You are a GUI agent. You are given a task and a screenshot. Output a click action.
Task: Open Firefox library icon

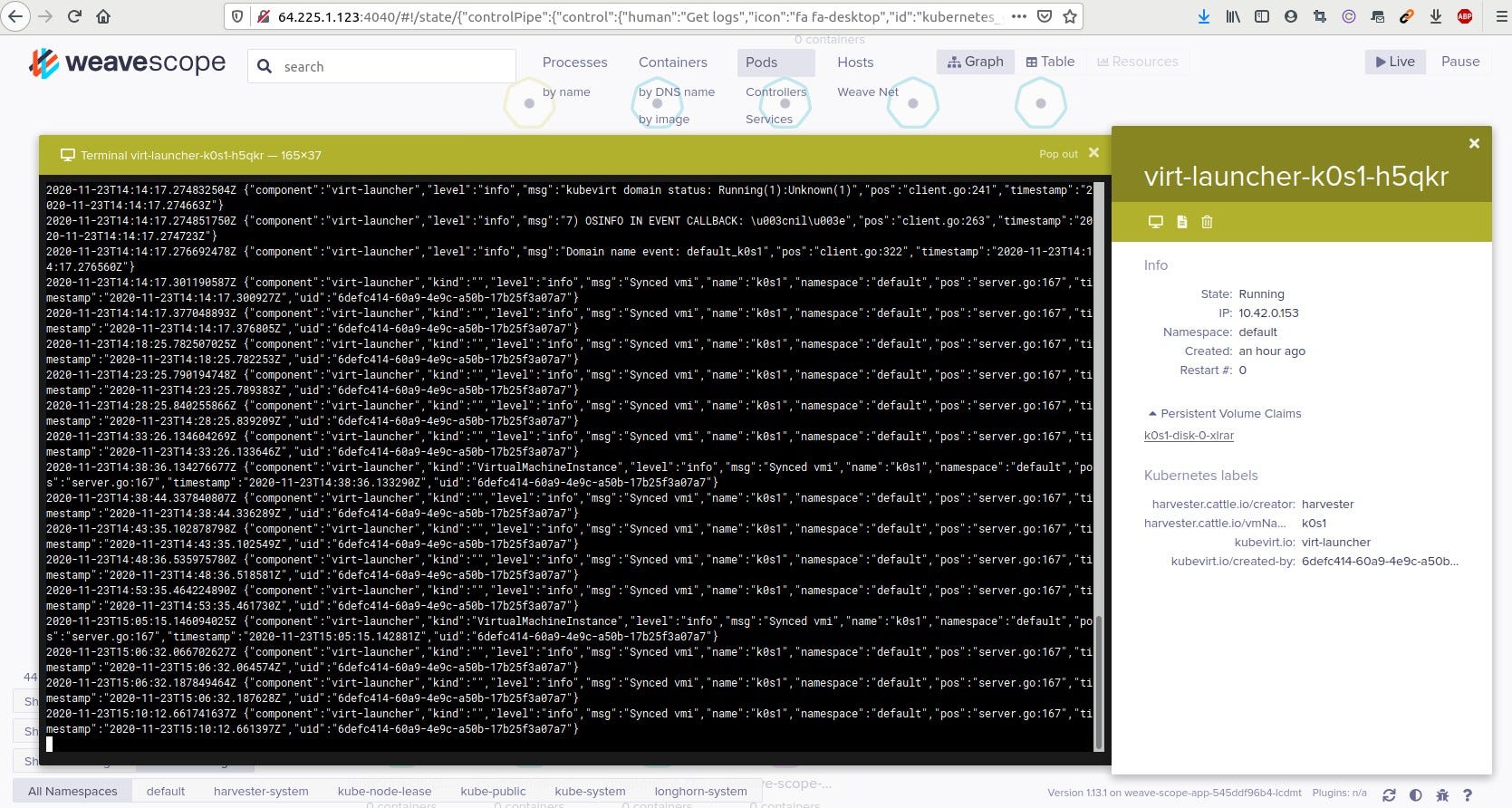(x=1233, y=16)
